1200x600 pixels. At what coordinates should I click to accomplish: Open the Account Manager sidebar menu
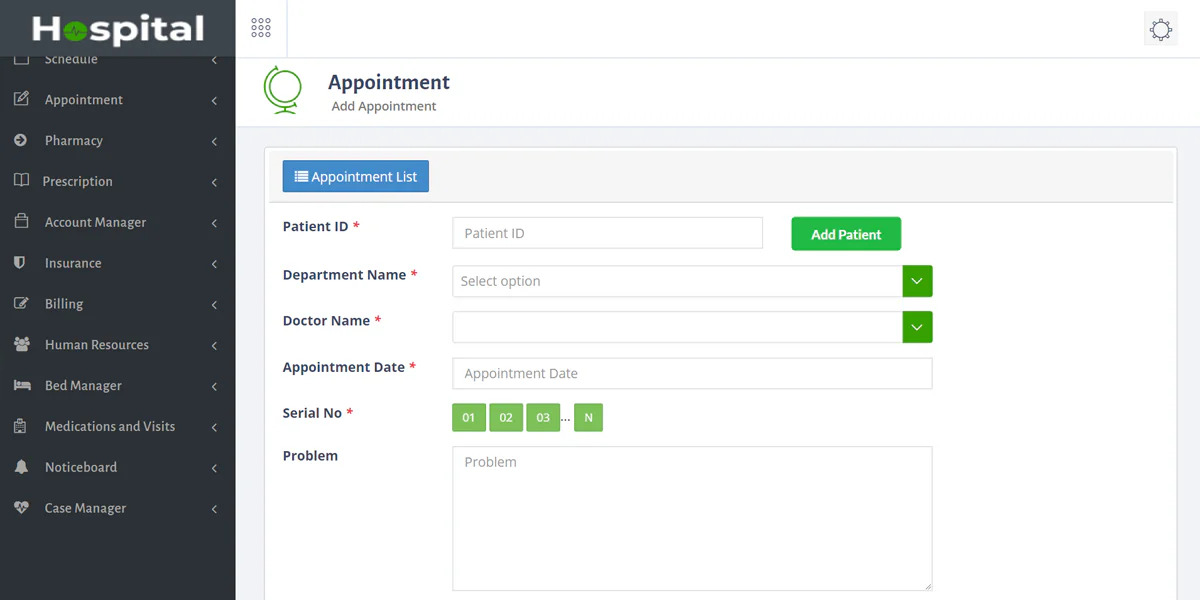[118, 222]
